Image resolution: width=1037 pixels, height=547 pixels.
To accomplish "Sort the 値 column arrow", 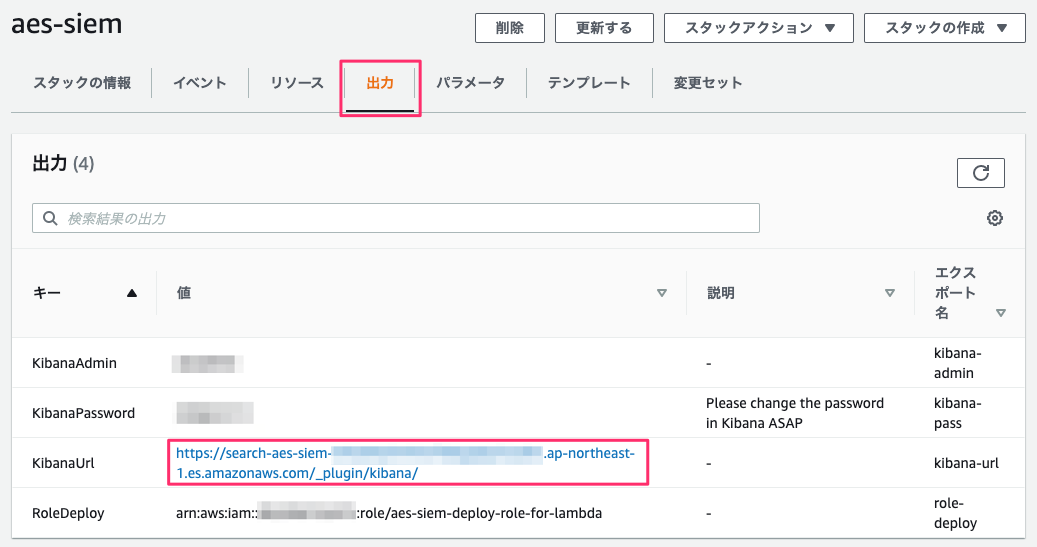I will [661, 293].
